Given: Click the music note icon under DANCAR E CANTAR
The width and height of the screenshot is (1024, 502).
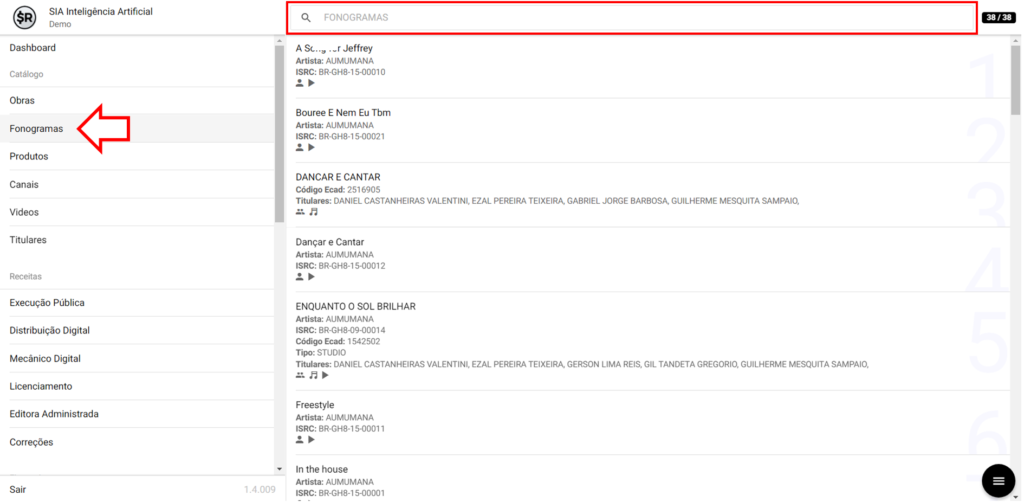Looking at the screenshot, I should (x=313, y=212).
